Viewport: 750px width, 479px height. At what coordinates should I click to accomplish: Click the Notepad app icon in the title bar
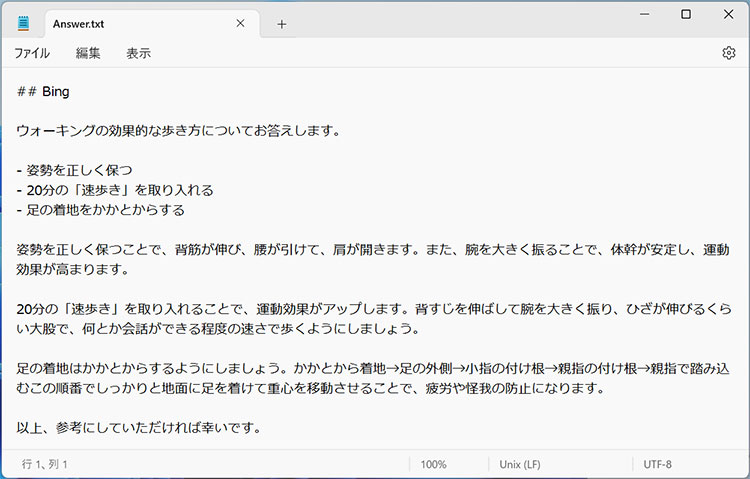23,24
